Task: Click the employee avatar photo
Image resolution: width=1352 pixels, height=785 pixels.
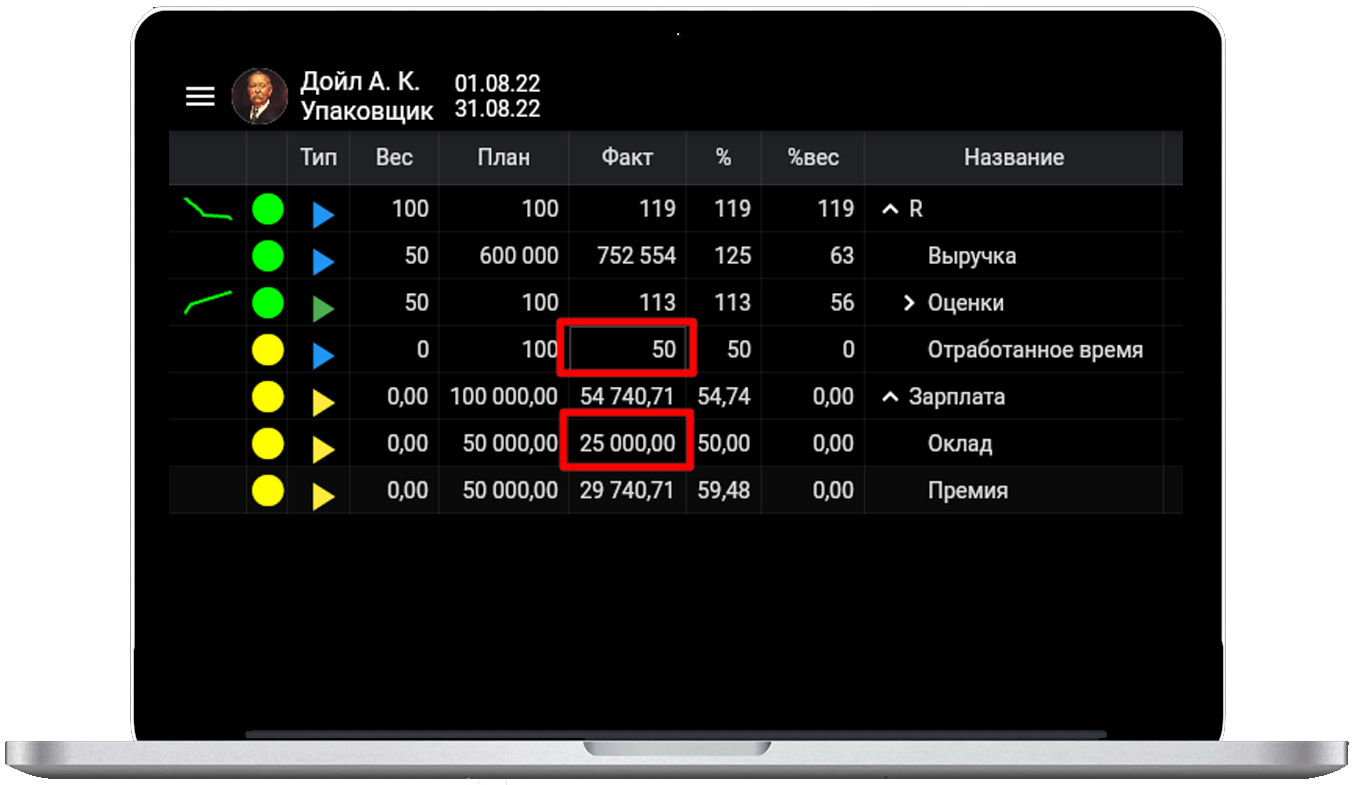Action: (259, 96)
